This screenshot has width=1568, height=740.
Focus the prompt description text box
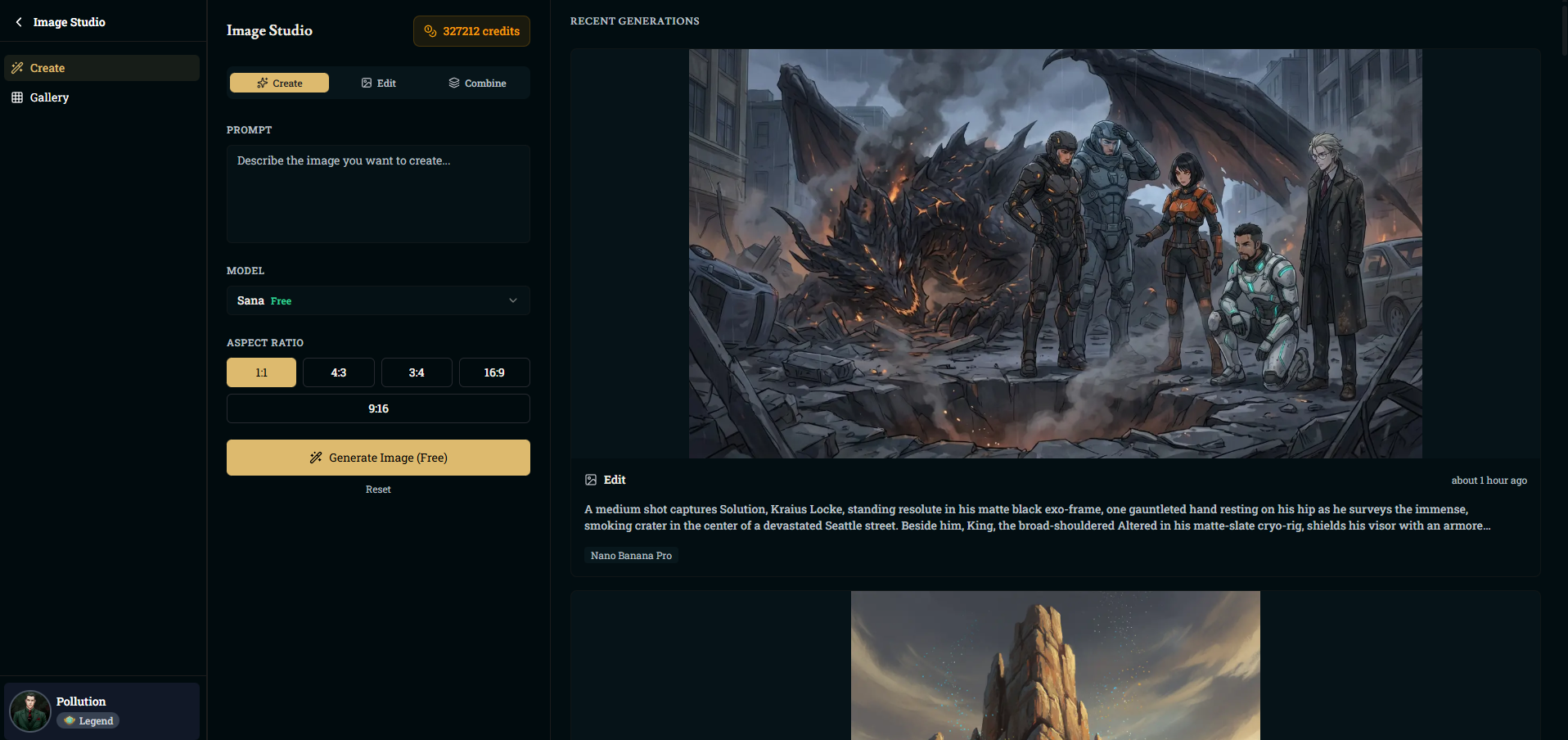[x=377, y=194]
